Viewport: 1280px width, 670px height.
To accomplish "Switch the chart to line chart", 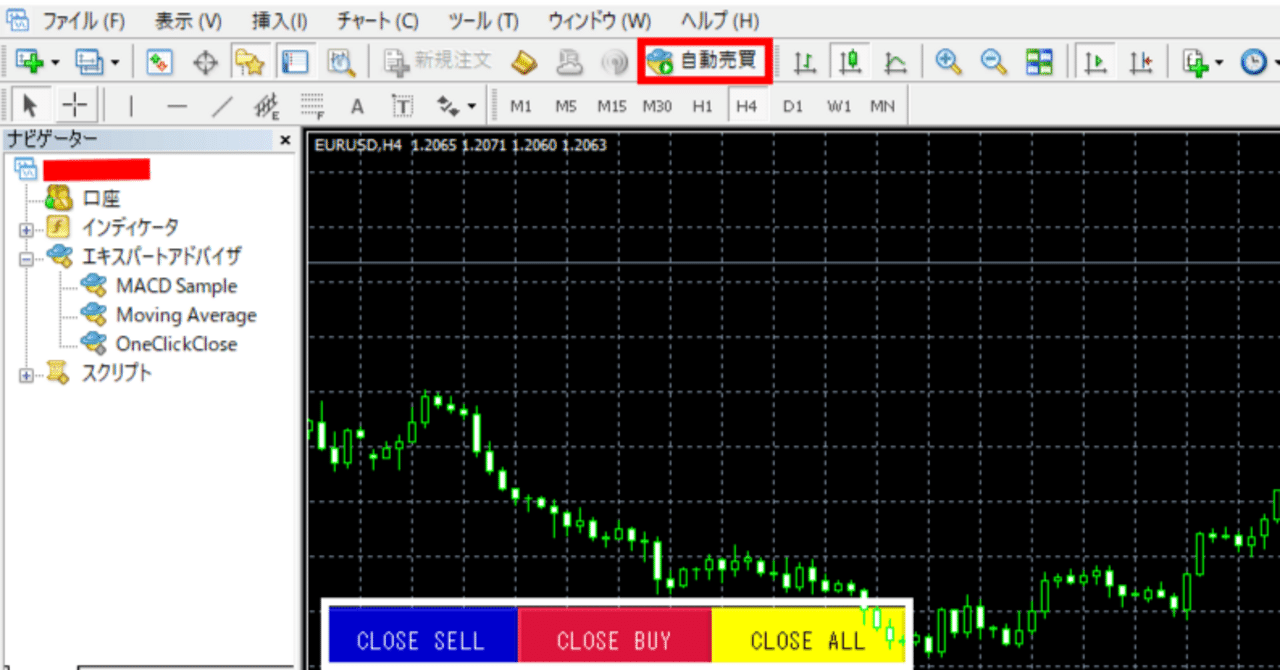I will (896, 62).
